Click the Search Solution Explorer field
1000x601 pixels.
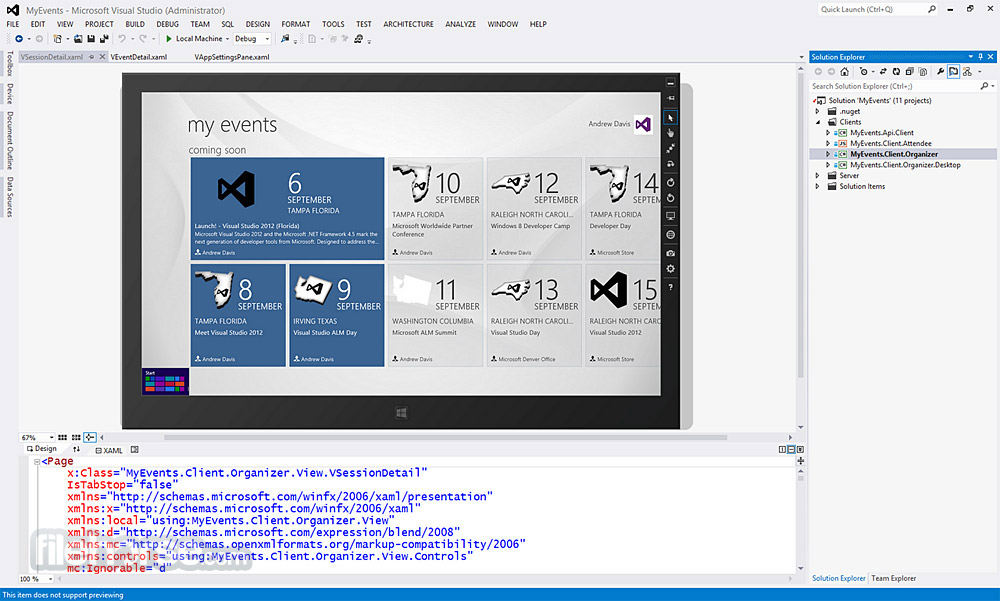click(x=894, y=86)
